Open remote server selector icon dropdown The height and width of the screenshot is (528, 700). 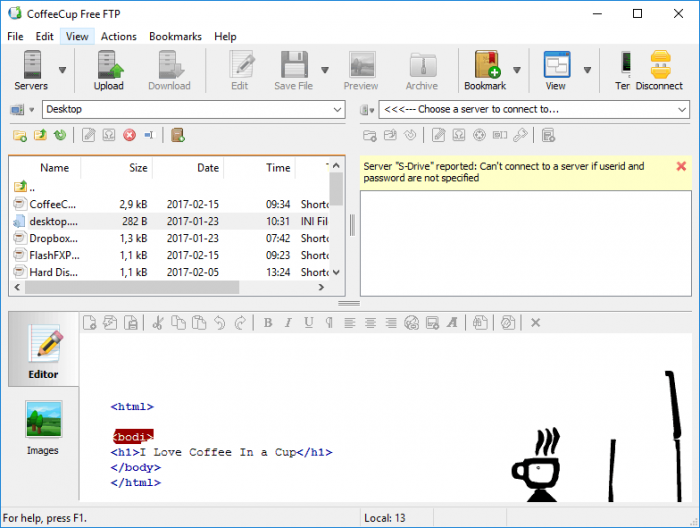367,110
